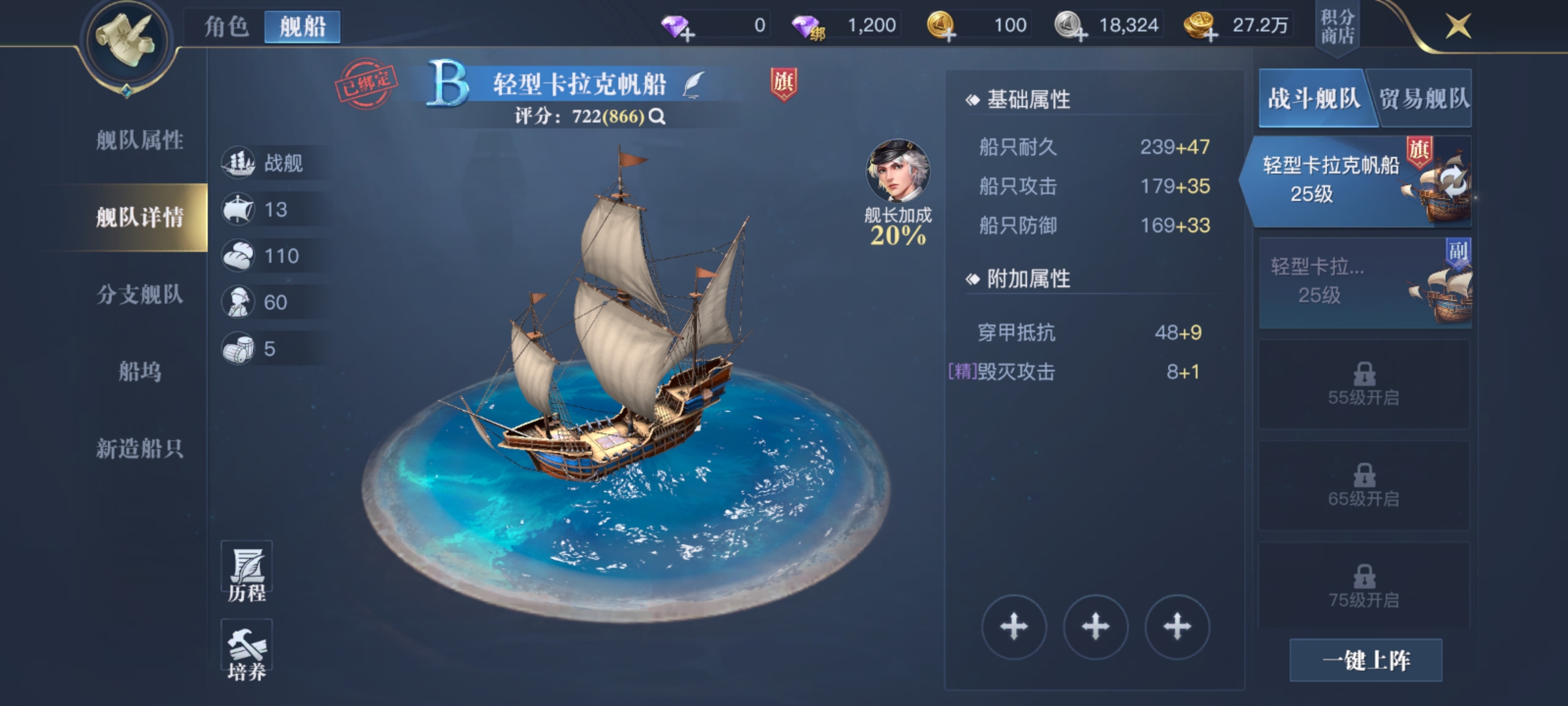The width and height of the screenshot is (1568, 706).
Task: Select the 舰船 ships tab
Action: pos(302,27)
